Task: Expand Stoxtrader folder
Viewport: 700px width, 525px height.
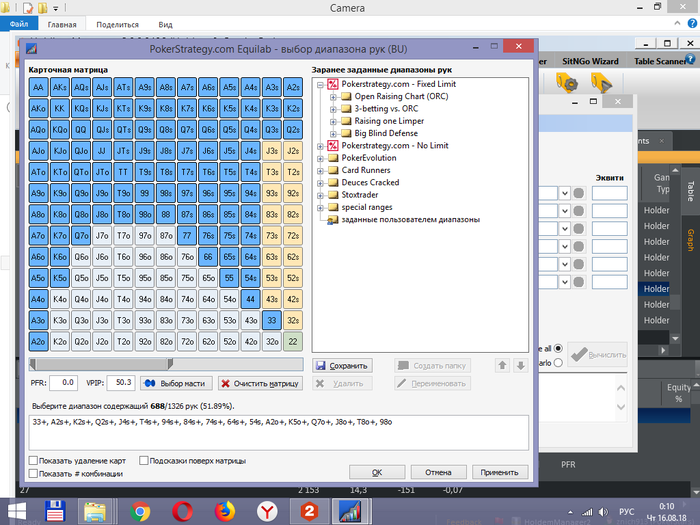Action: (320, 195)
